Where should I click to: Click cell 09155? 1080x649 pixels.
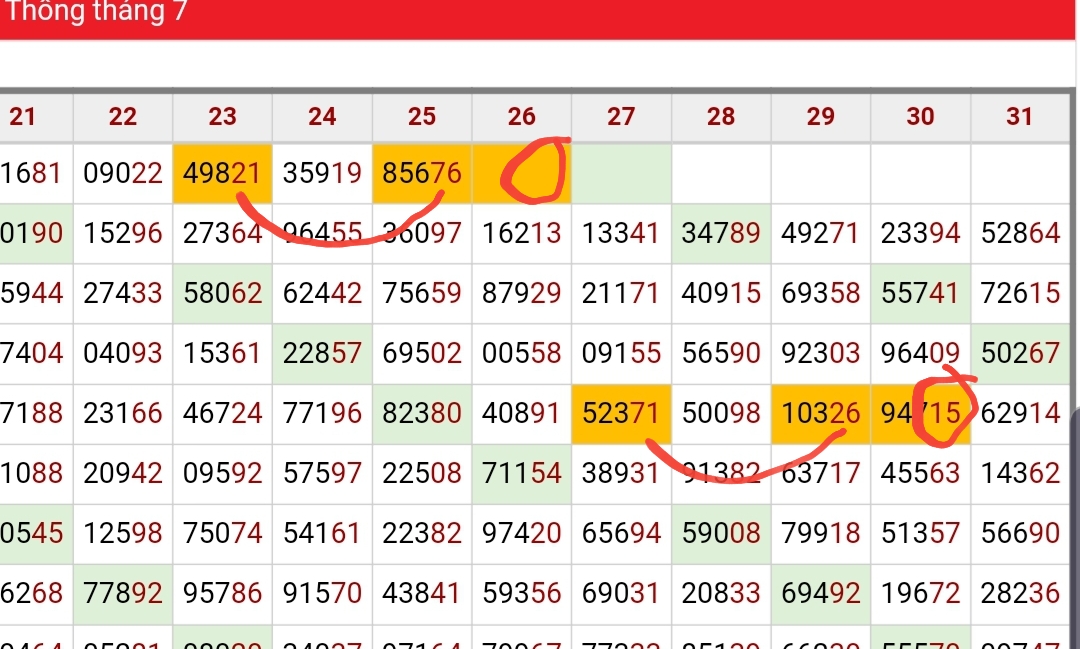pyautogui.click(x=621, y=353)
